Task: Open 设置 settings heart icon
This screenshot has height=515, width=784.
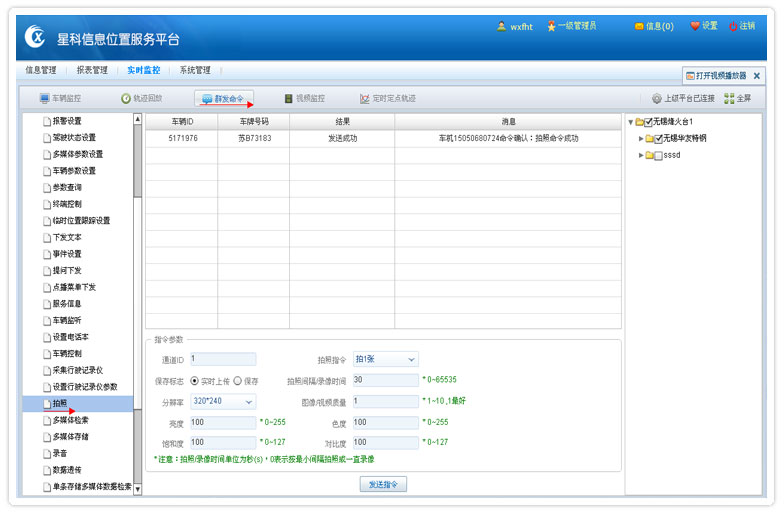Action: [x=695, y=26]
